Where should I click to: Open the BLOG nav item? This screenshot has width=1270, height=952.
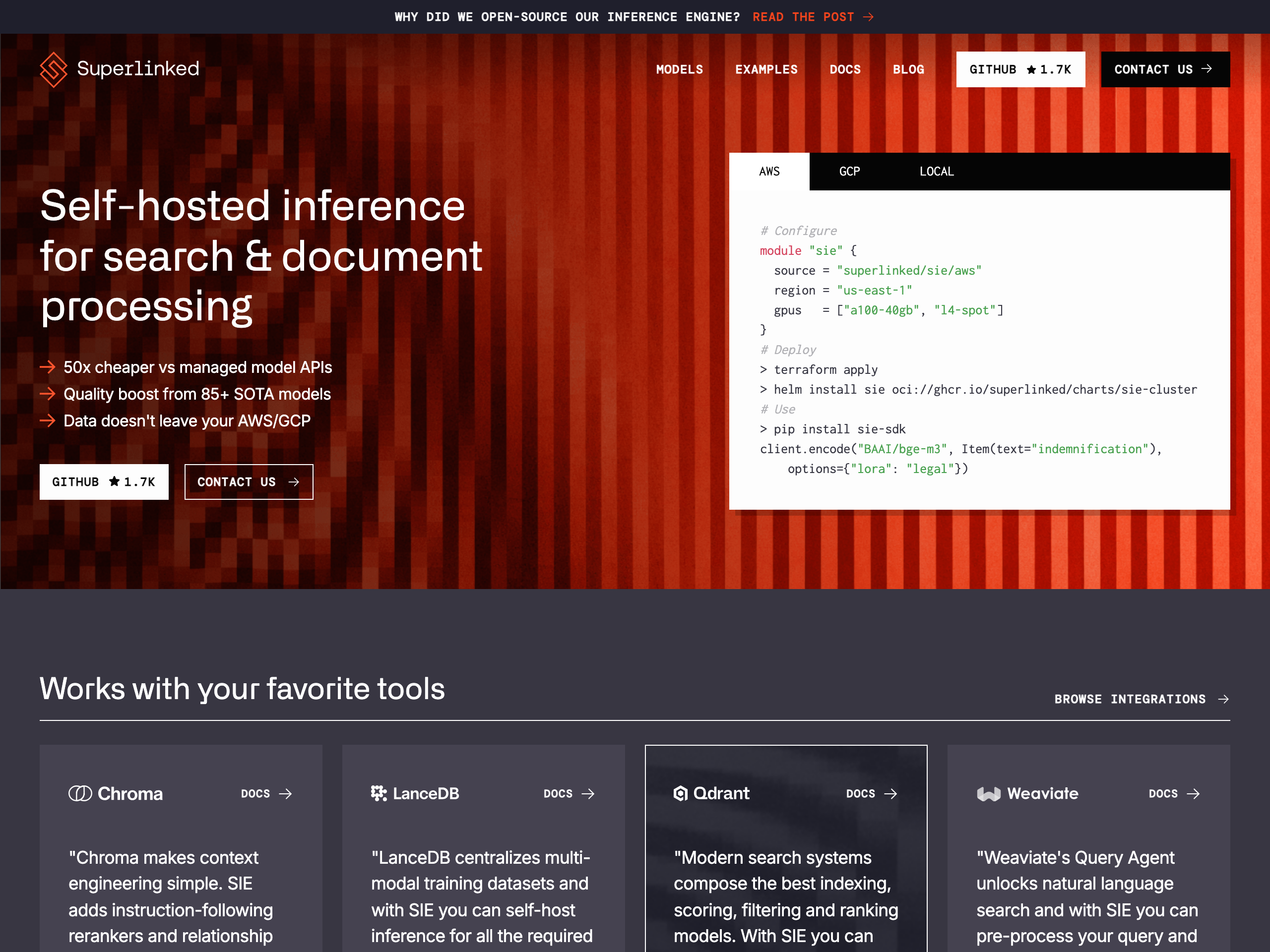(x=908, y=69)
